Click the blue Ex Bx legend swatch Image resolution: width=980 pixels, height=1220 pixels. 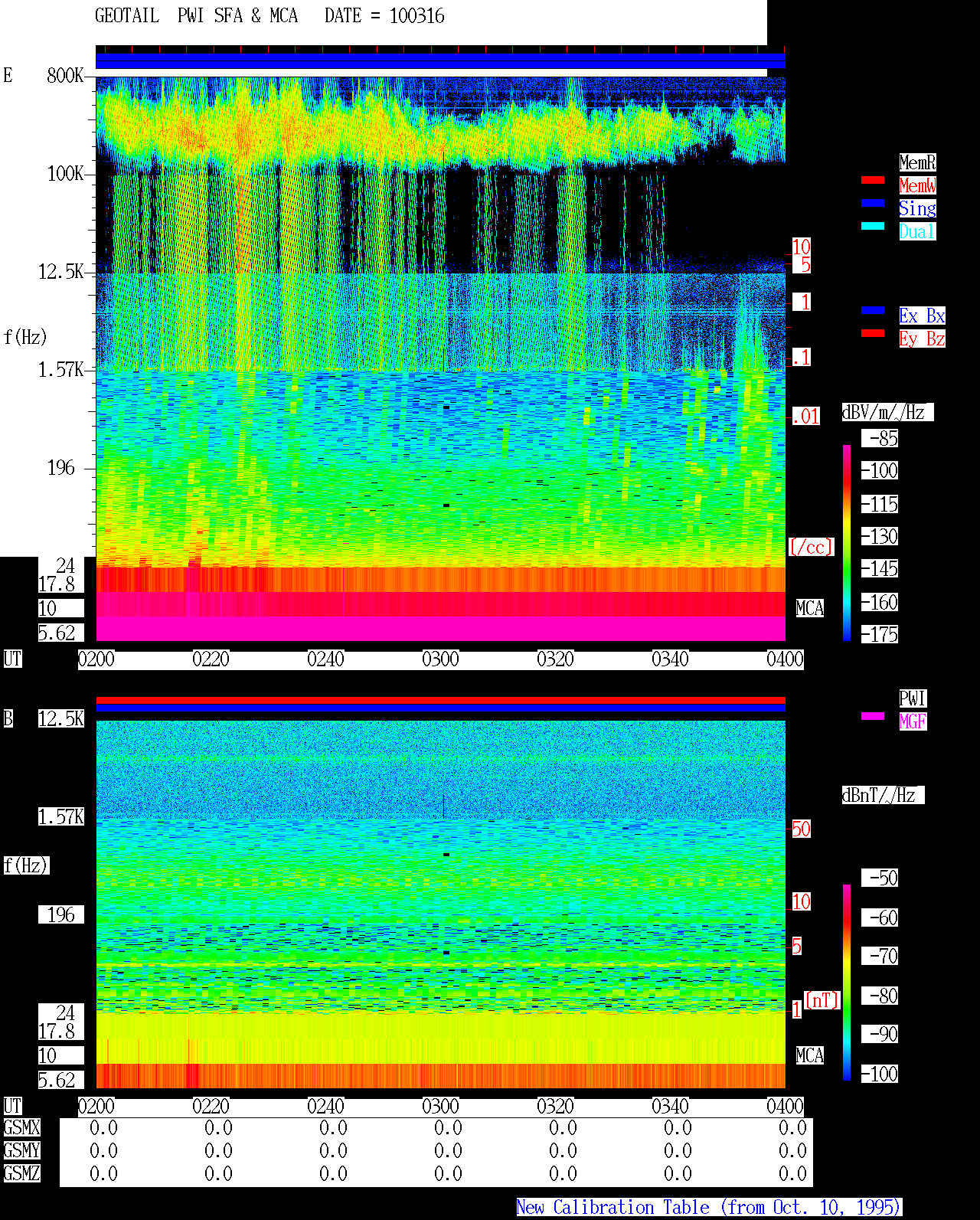[x=873, y=310]
